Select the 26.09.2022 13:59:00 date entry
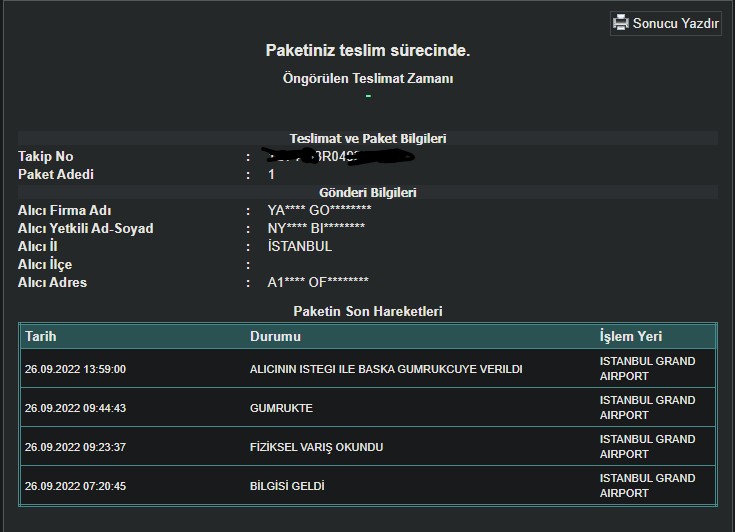Viewport: 735px width, 532px height. click(75, 369)
